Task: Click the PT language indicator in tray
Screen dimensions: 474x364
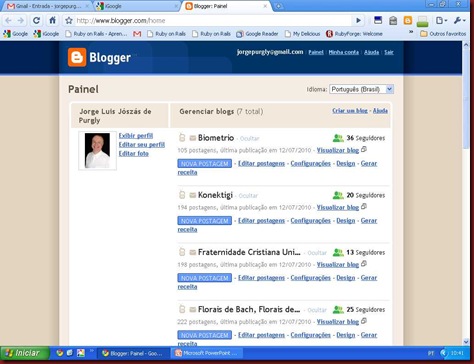Action: [431, 353]
